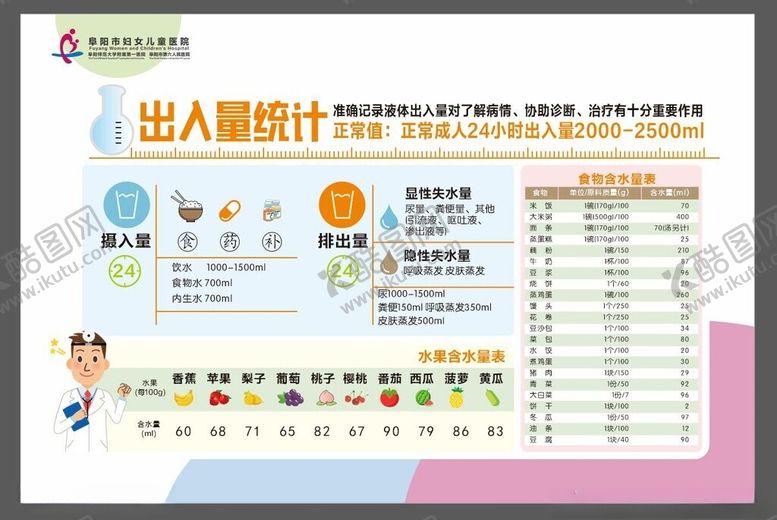777x520 pixels.
Task: Click the 皮肤蒸发500ml line
Action: pos(411,321)
